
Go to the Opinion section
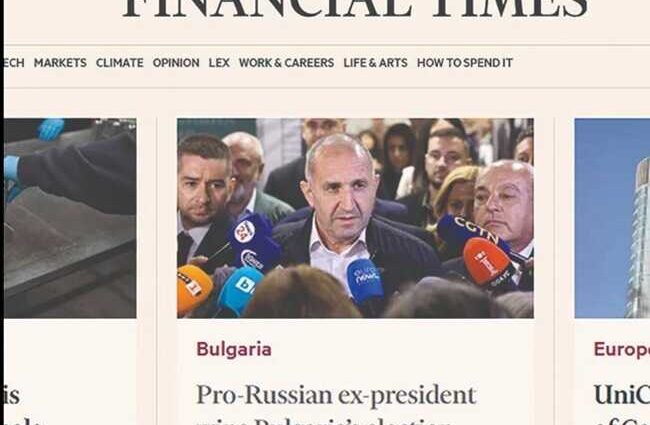[176, 63]
